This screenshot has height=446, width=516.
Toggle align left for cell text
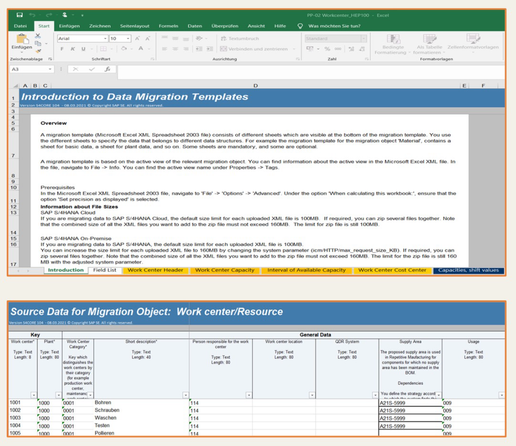(164, 49)
